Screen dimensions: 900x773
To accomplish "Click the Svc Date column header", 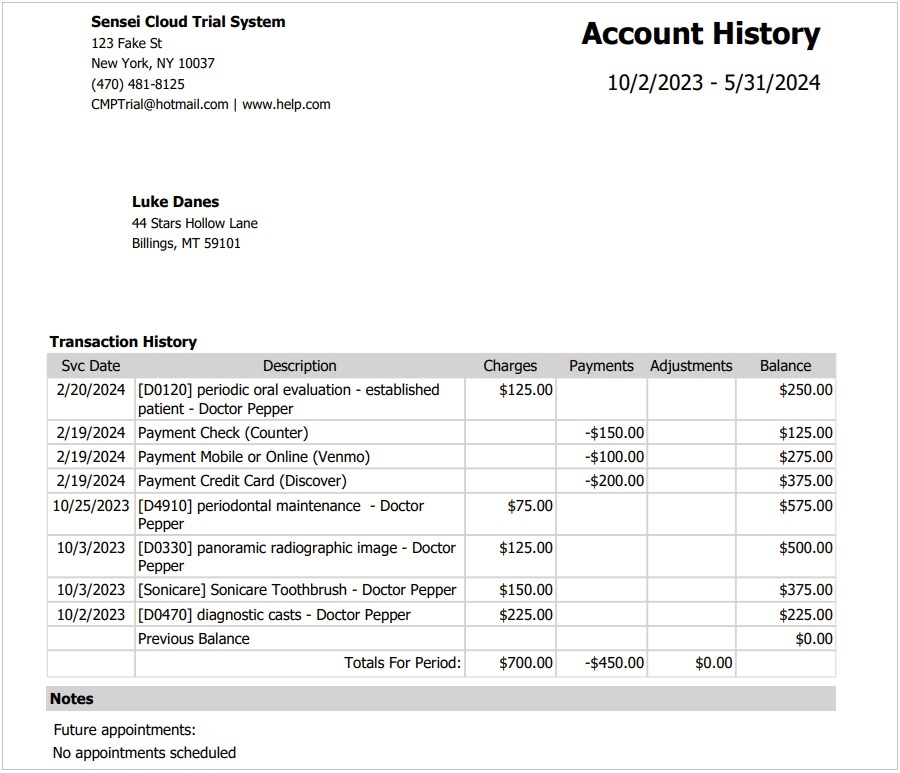I will click(x=90, y=366).
